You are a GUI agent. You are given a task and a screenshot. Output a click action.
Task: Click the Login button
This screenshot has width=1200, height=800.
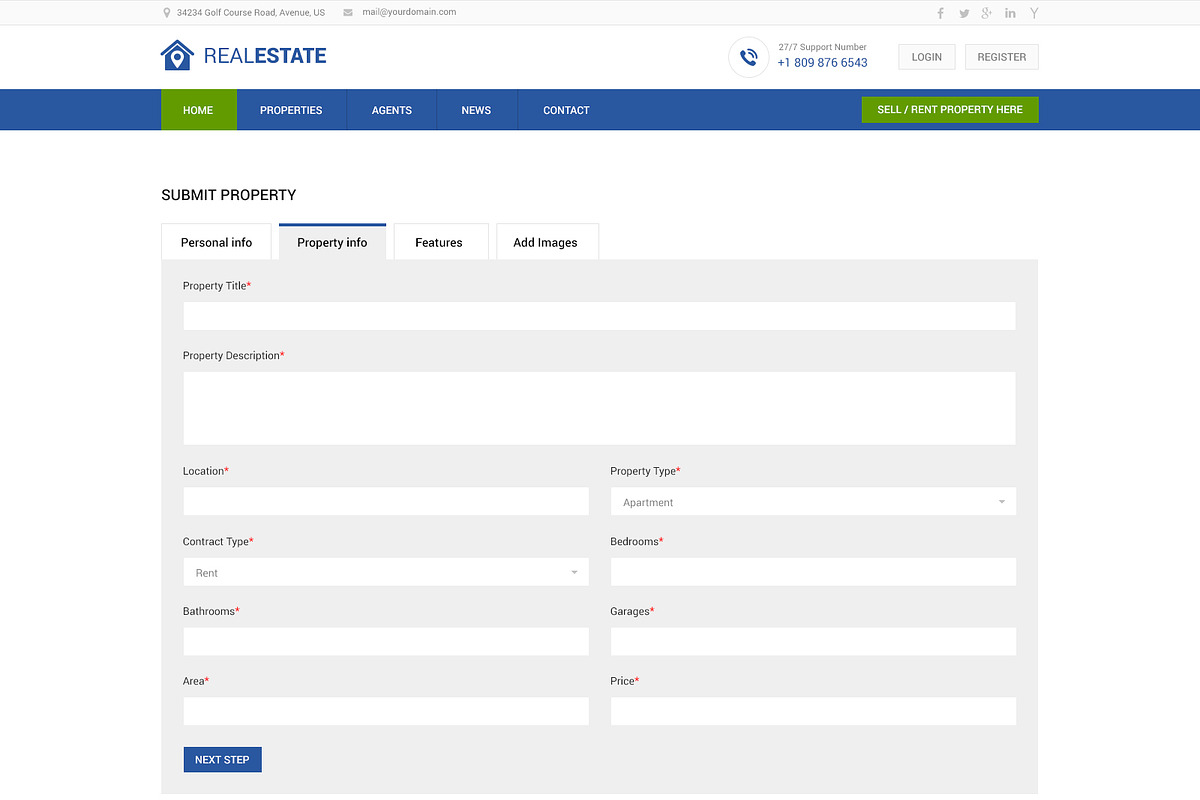927,57
